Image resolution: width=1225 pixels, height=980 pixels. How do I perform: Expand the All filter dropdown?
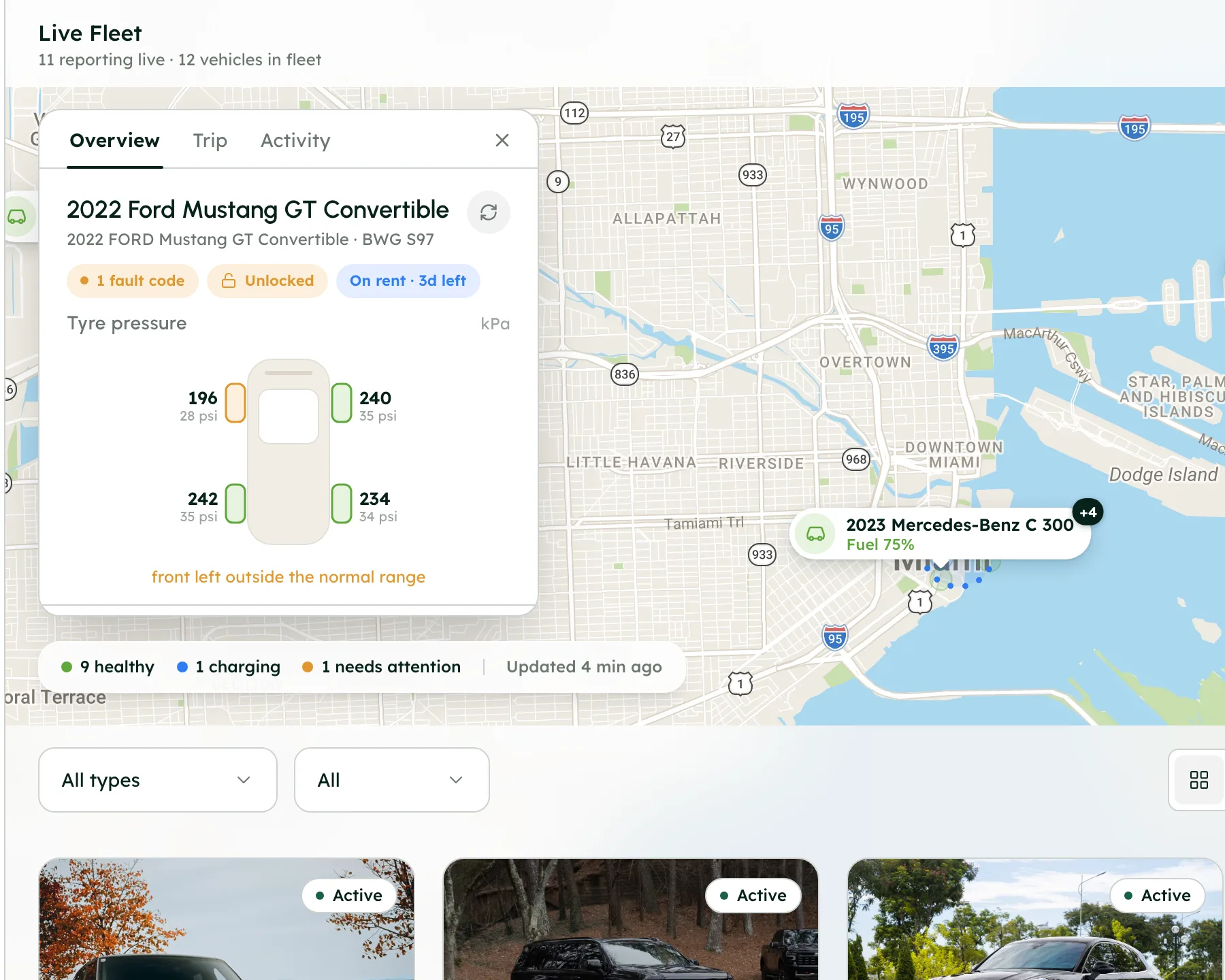(392, 780)
